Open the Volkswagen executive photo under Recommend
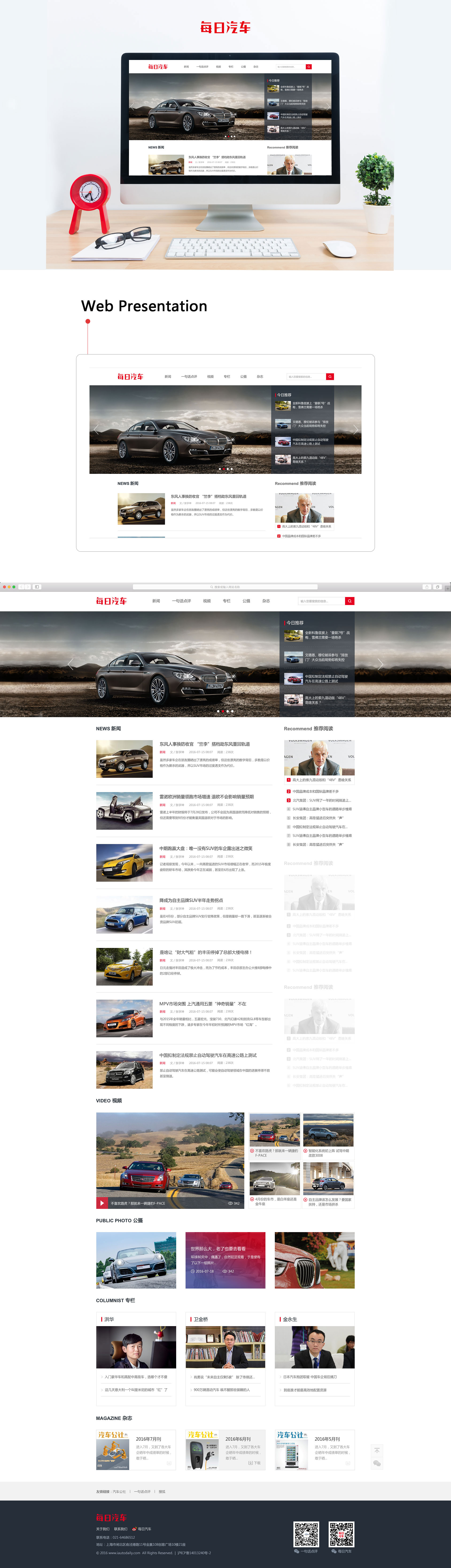The width and height of the screenshot is (451, 1568). pyautogui.click(x=319, y=758)
